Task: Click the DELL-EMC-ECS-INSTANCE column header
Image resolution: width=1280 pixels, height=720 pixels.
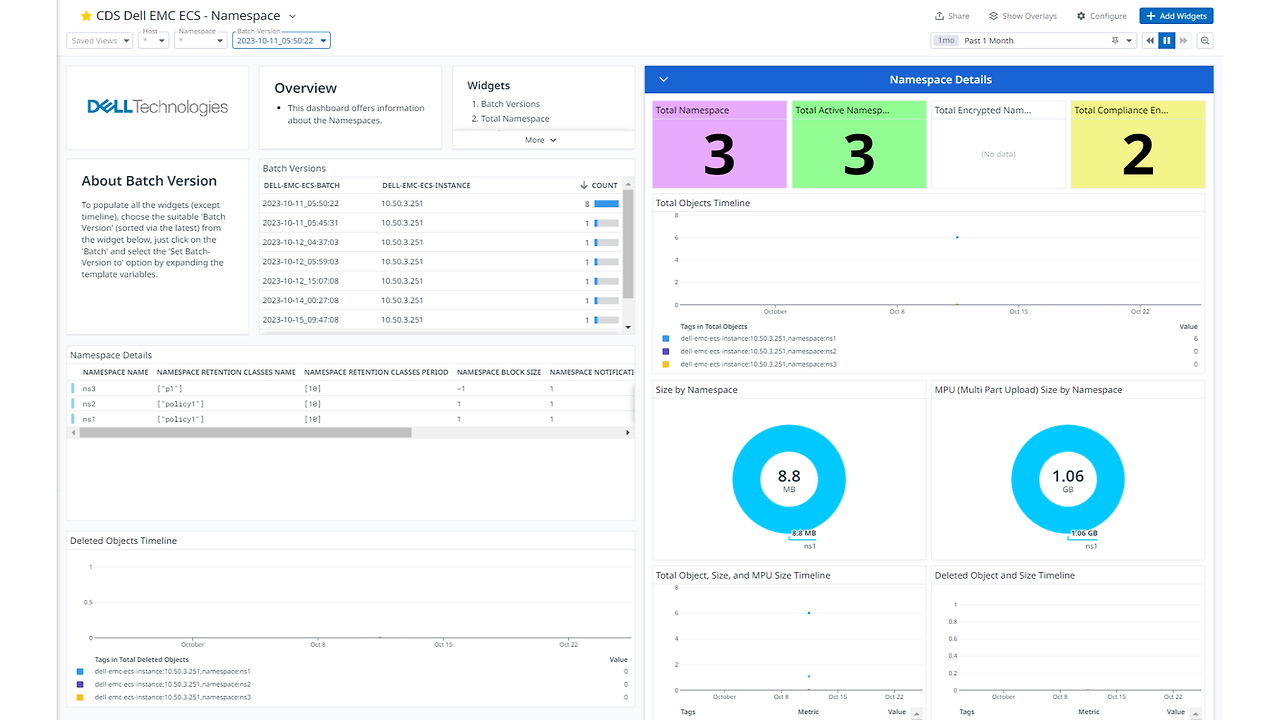Action: click(x=426, y=185)
